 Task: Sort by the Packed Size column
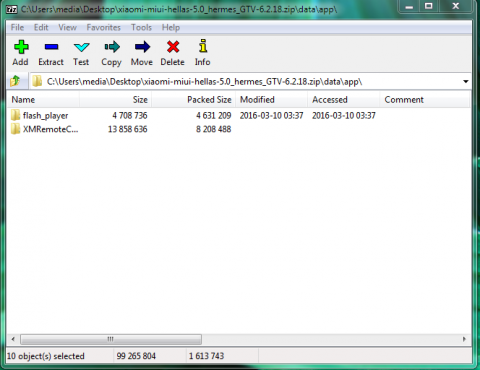(193, 100)
